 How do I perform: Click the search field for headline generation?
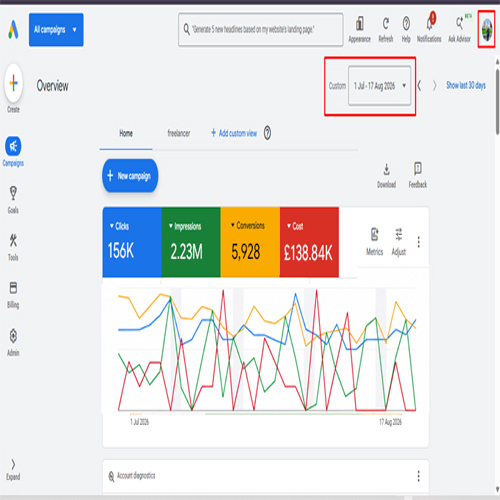click(261, 30)
